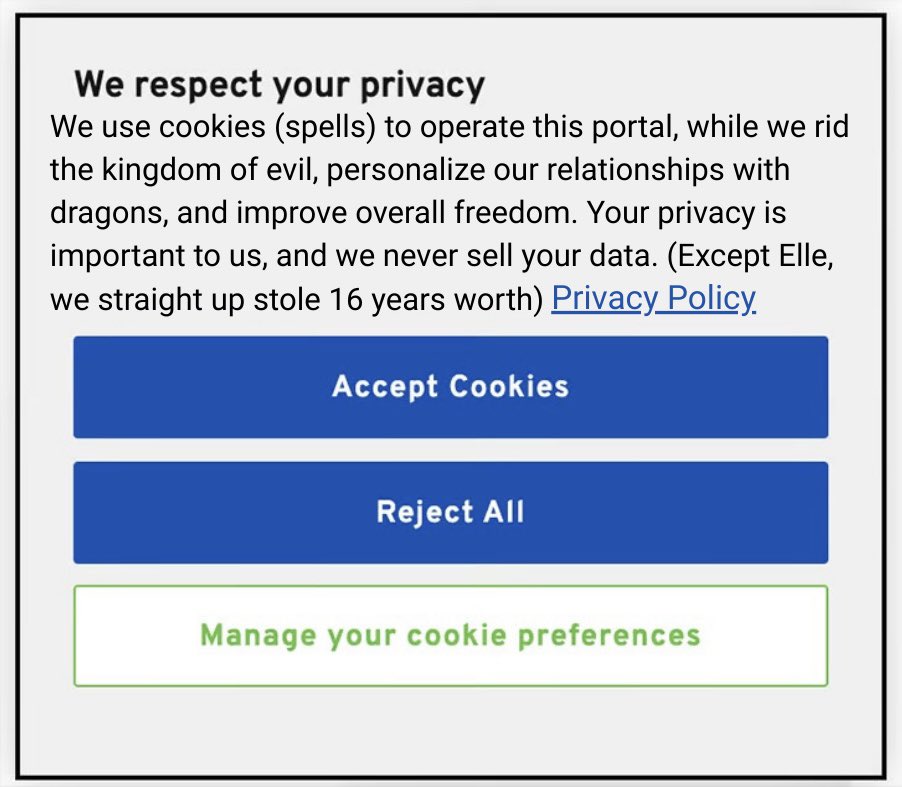Click the Accept Cookies button
The width and height of the screenshot is (902, 787).
click(450, 387)
